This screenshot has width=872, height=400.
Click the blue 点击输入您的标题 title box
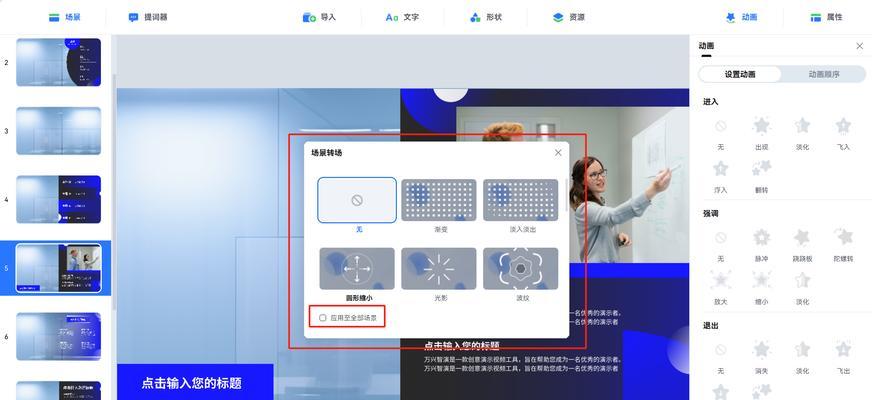tap(195, 382)
